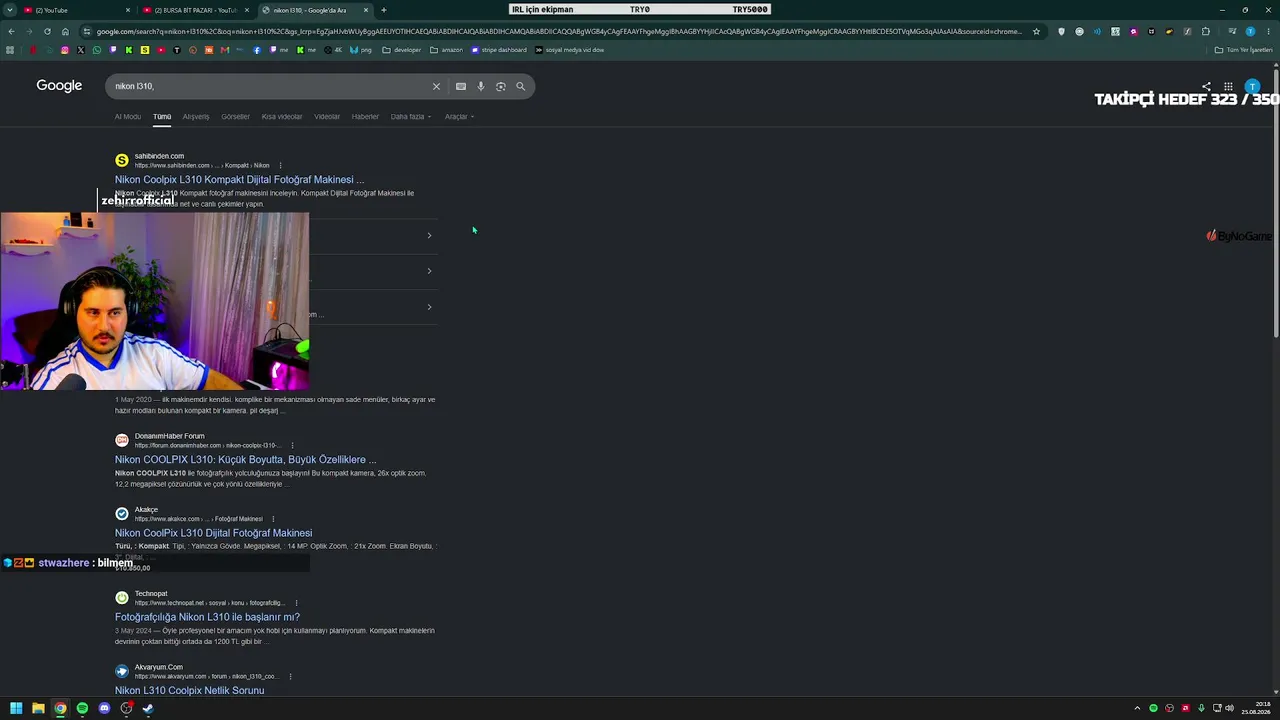Viewport: 1280px width, 720px height.
Task: Open the Tüm Yer İşaretleri folder
Action: (1243, 50)
